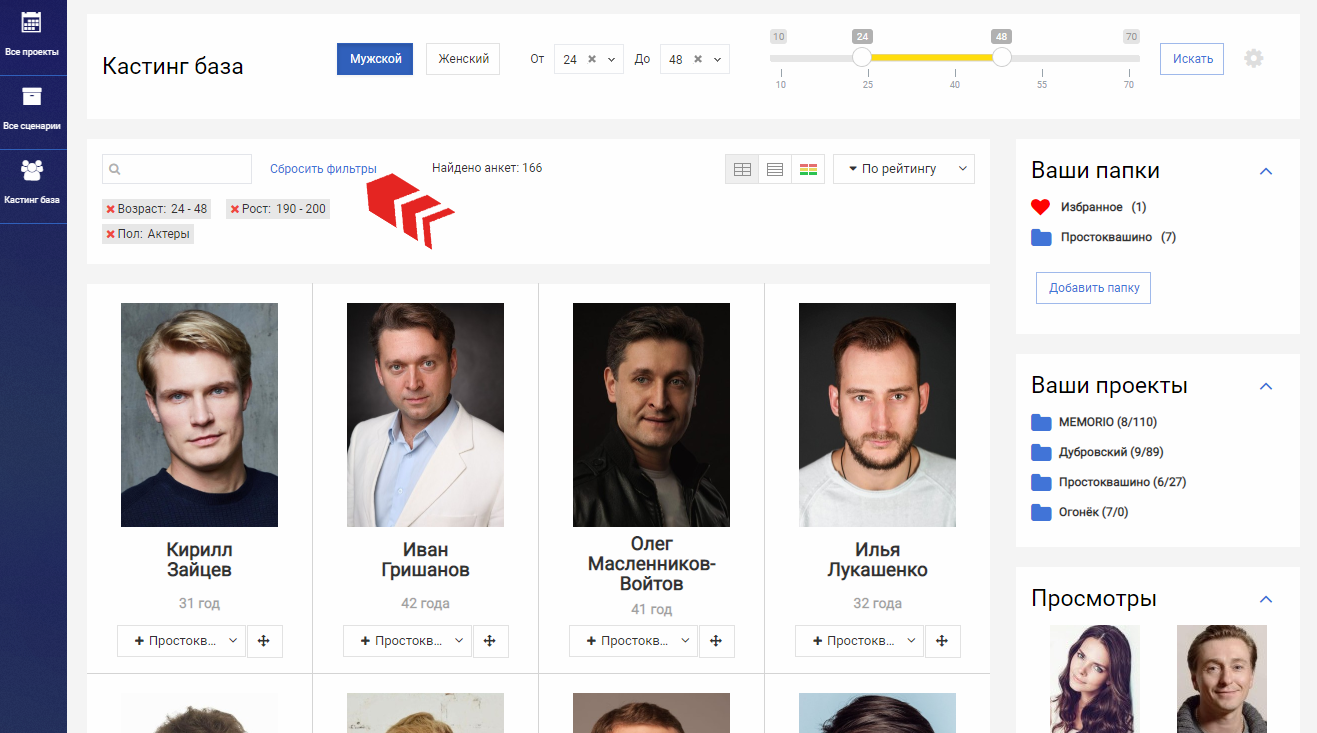Image resolution: width=1317 pixels, height=733 pixels.
Task: Open the photo of Иван Гришанов
Action: [x=425, y=415]
